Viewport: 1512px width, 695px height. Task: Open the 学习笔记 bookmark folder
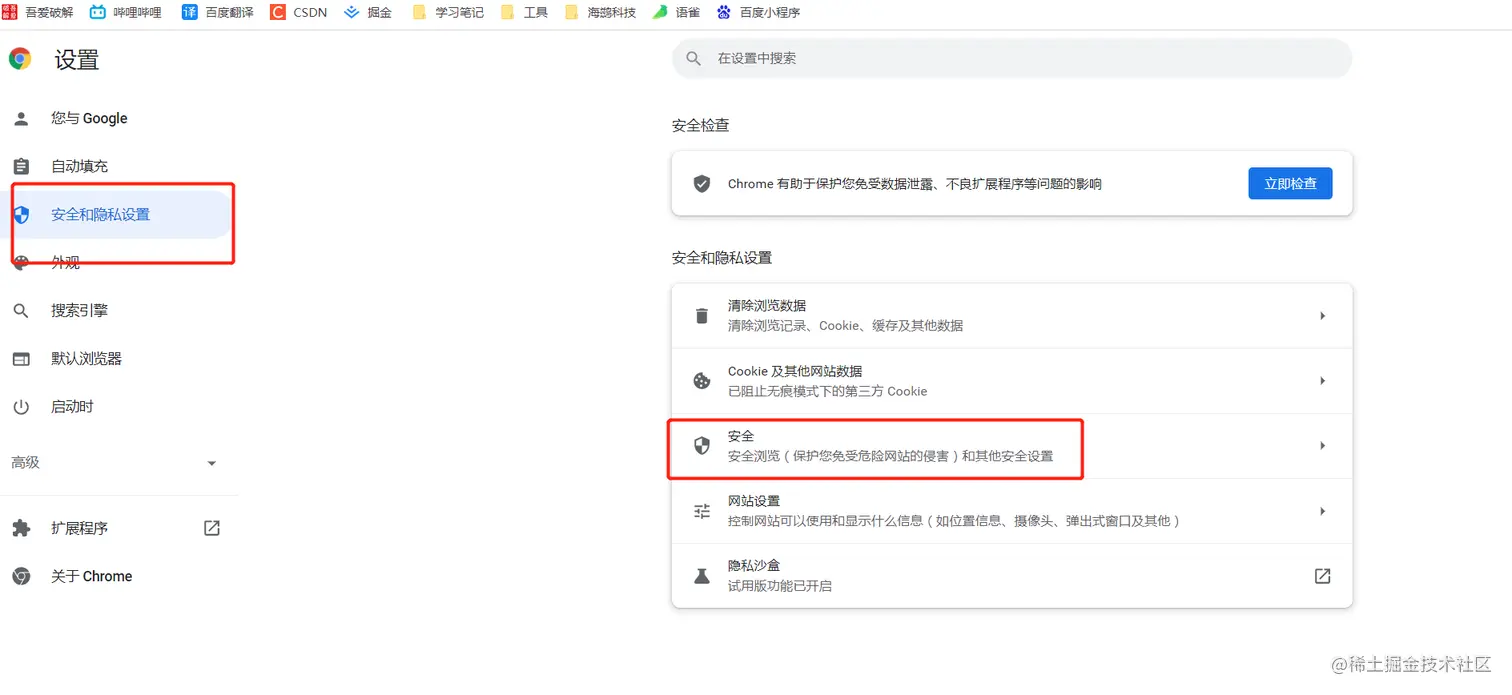click(448, 13)
